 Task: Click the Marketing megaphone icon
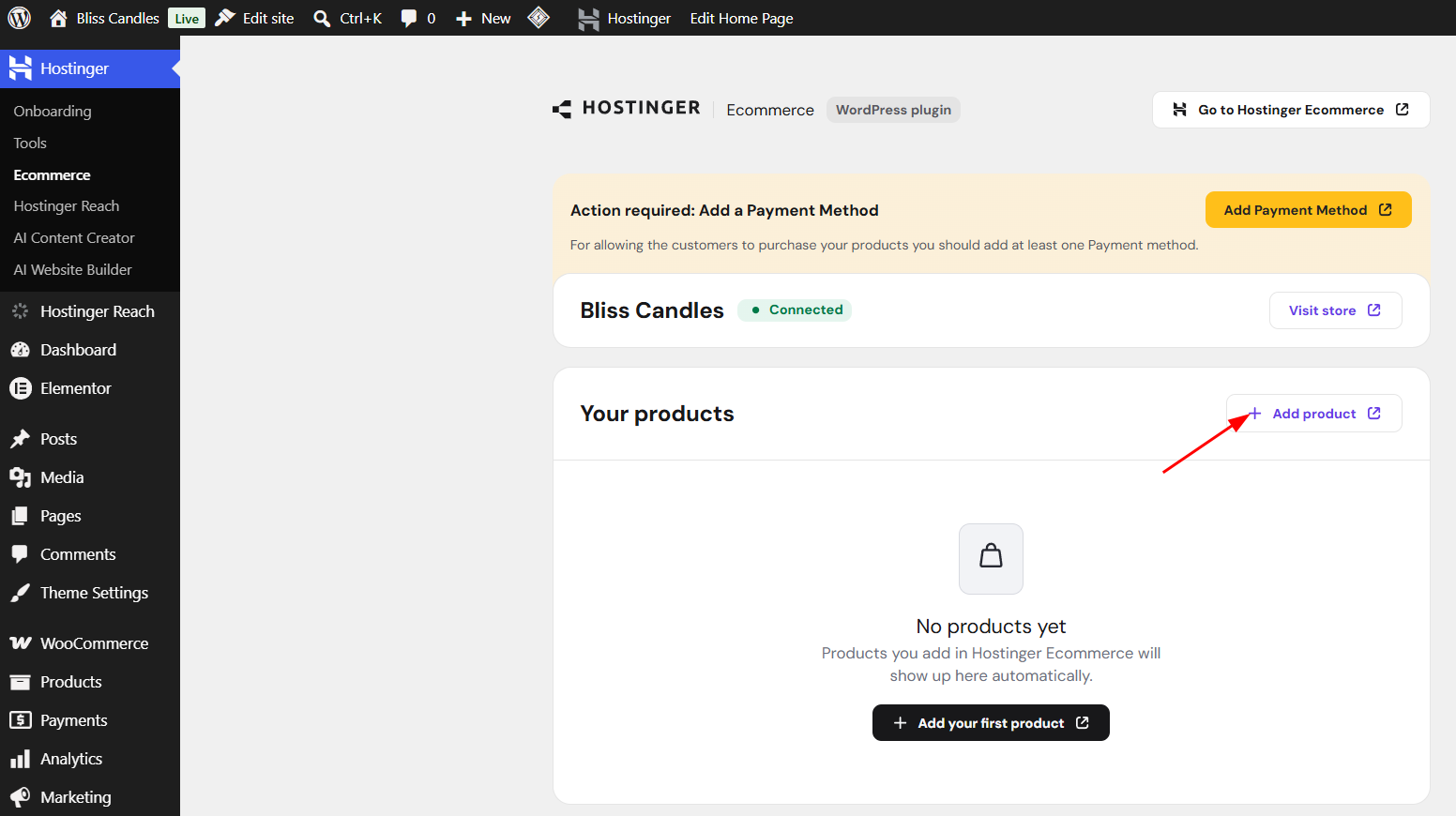[20, 797]
